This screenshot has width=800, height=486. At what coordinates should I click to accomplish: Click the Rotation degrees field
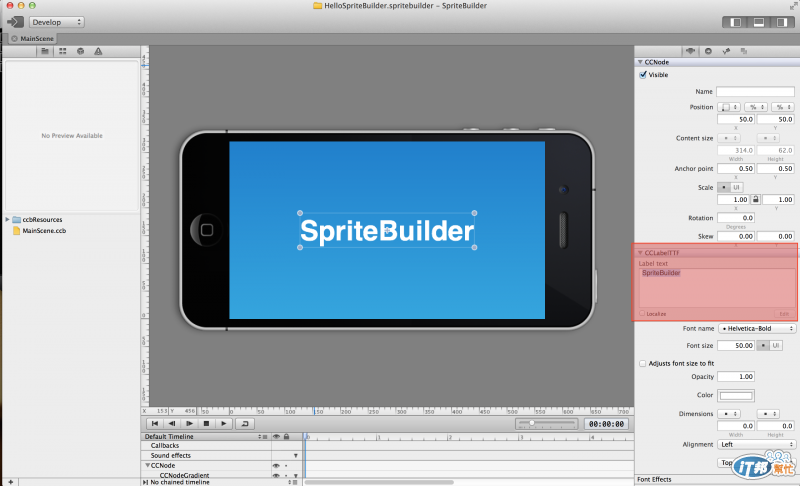pyautogui.click(x=736, y=218)
